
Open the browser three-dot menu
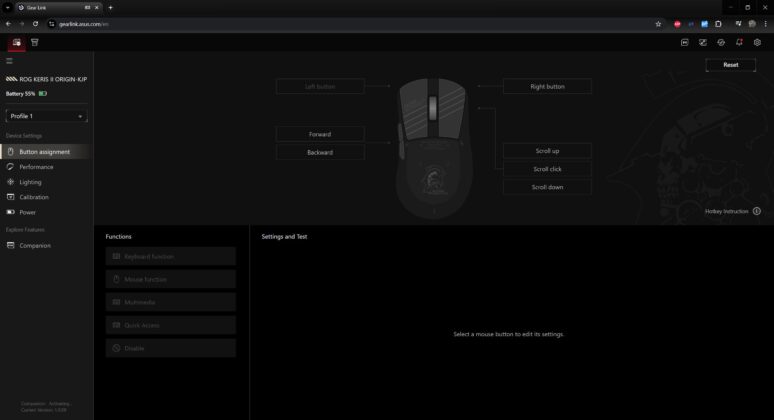(x=766, y=24)
